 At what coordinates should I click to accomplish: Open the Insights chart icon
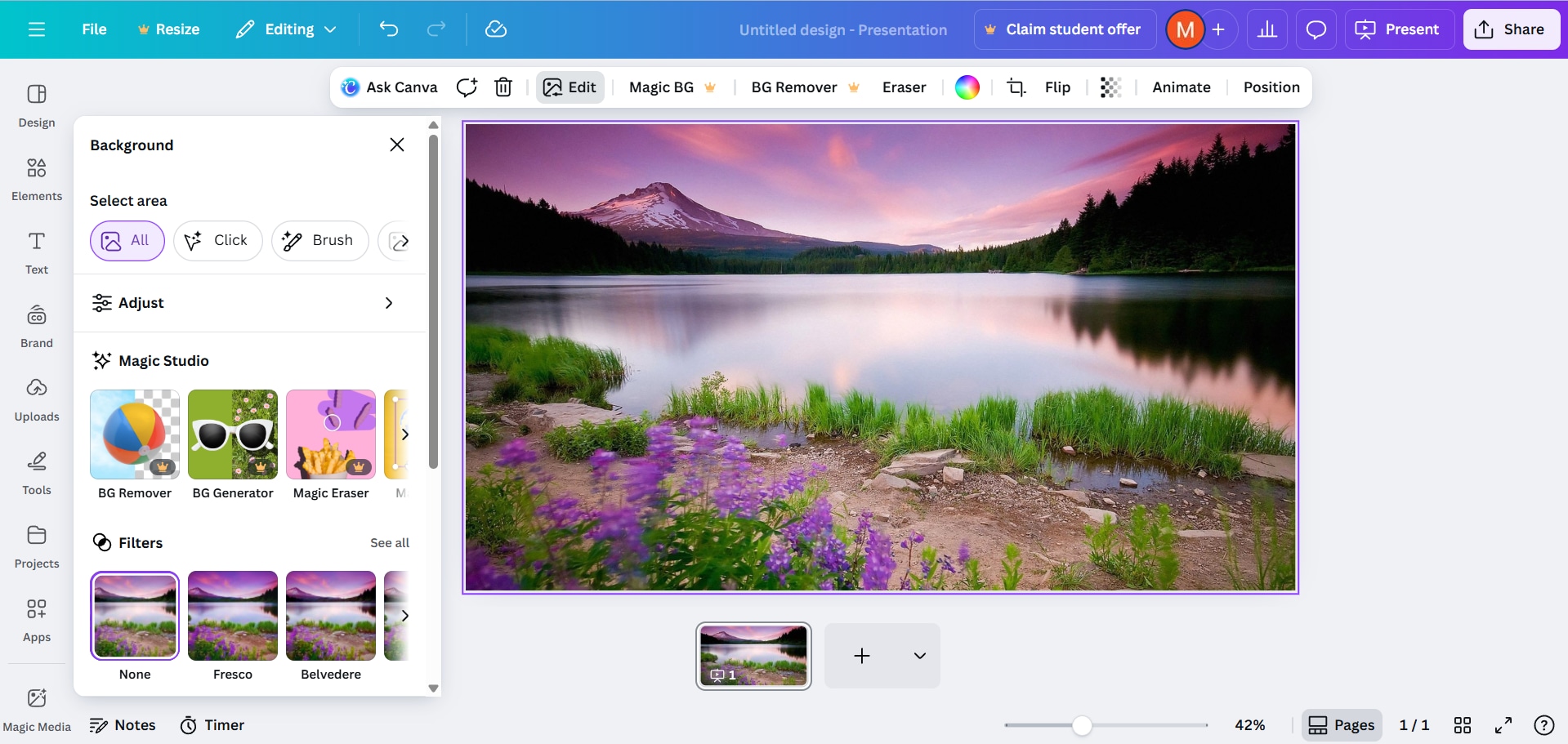pyautogui.click(x=1267, y=29)
